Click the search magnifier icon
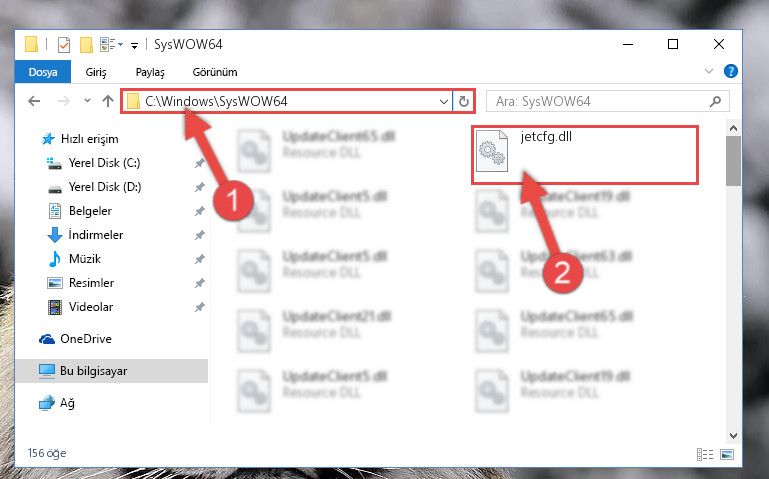 [716, 101]
